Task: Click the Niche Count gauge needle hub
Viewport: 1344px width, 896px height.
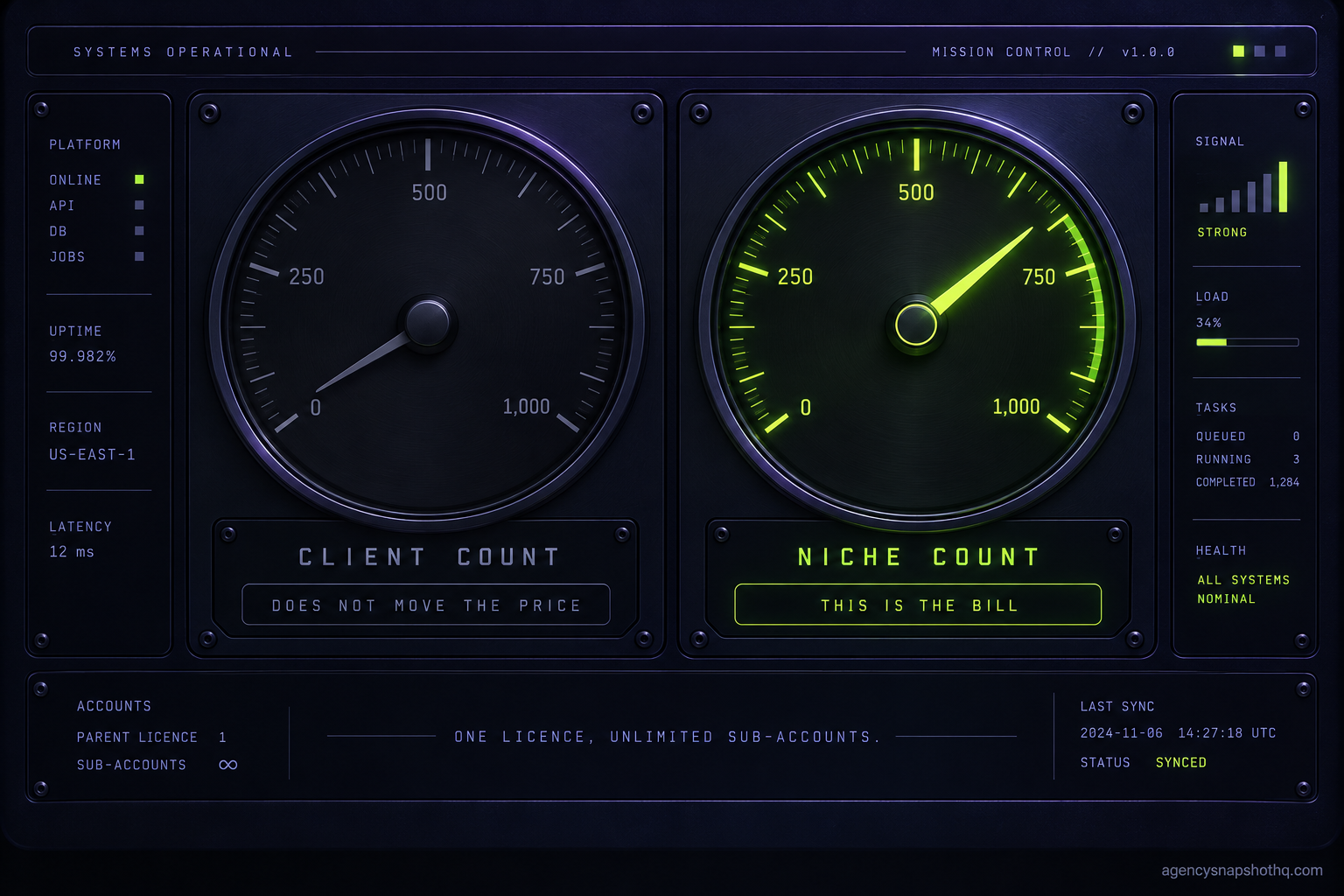Action: pos(916,325)
